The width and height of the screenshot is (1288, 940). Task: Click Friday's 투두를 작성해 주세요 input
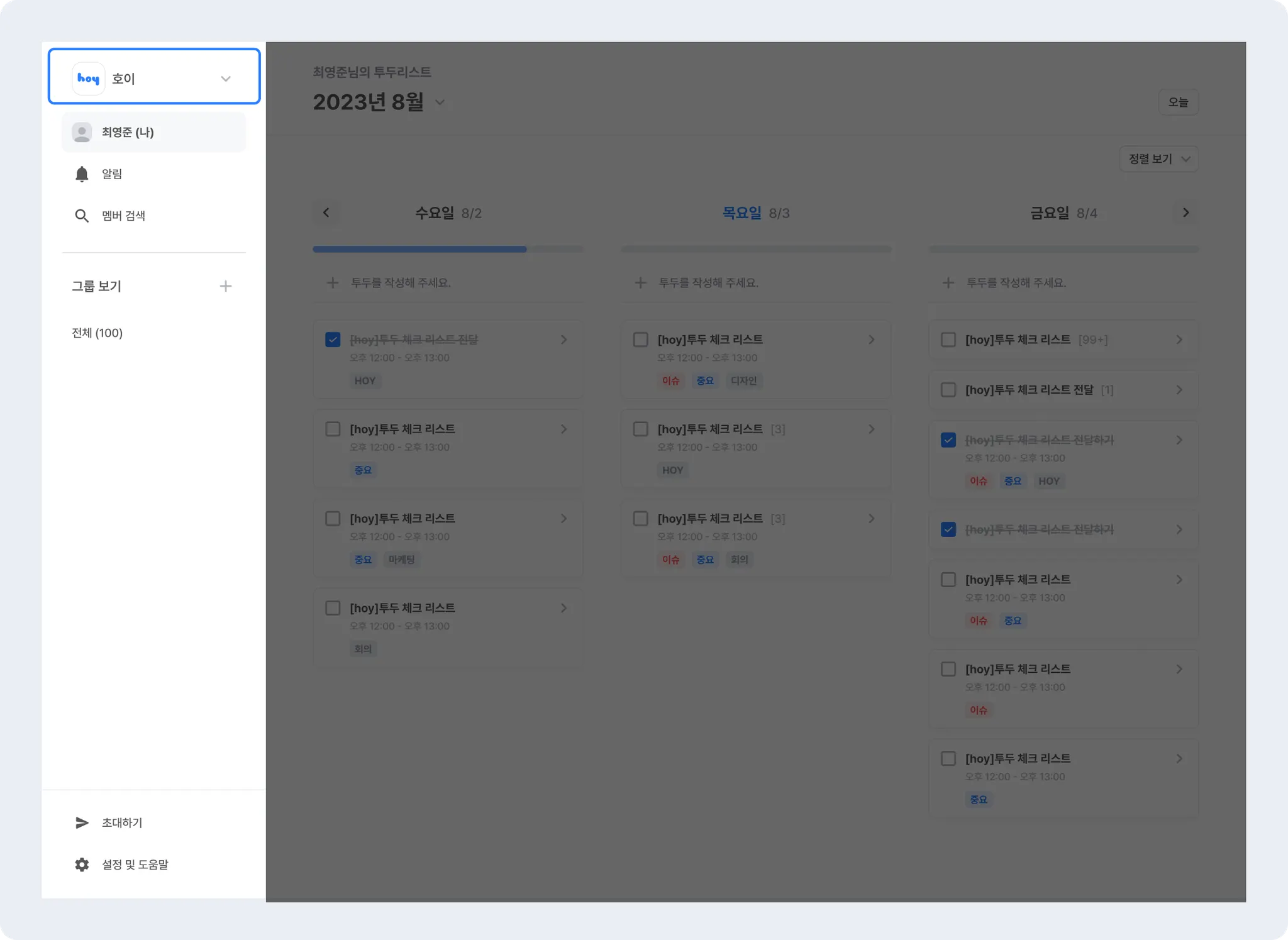point(1016,283)
